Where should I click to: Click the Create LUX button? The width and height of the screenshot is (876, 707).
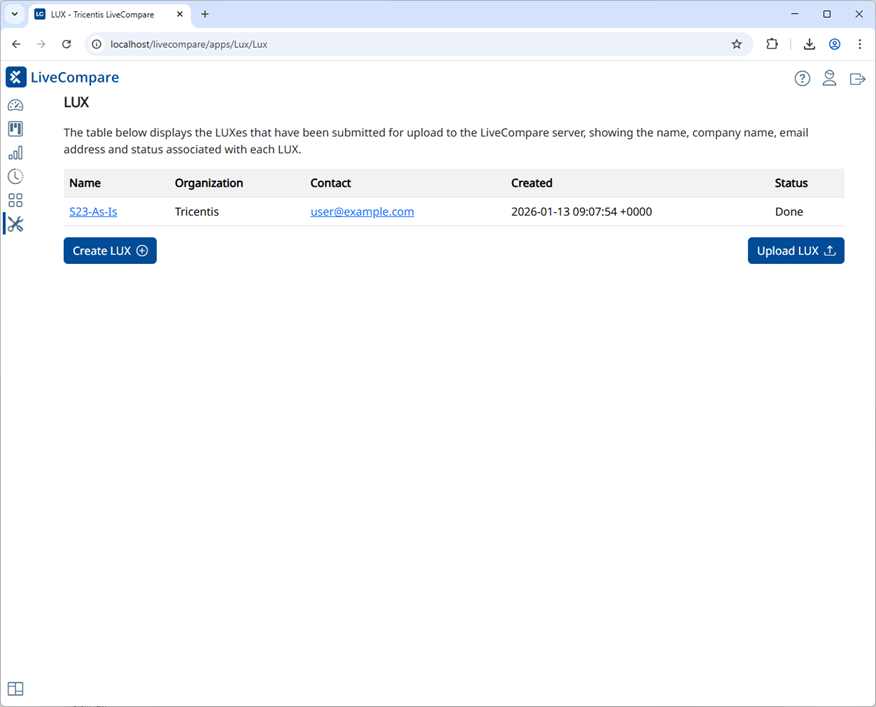click(110, 251)
